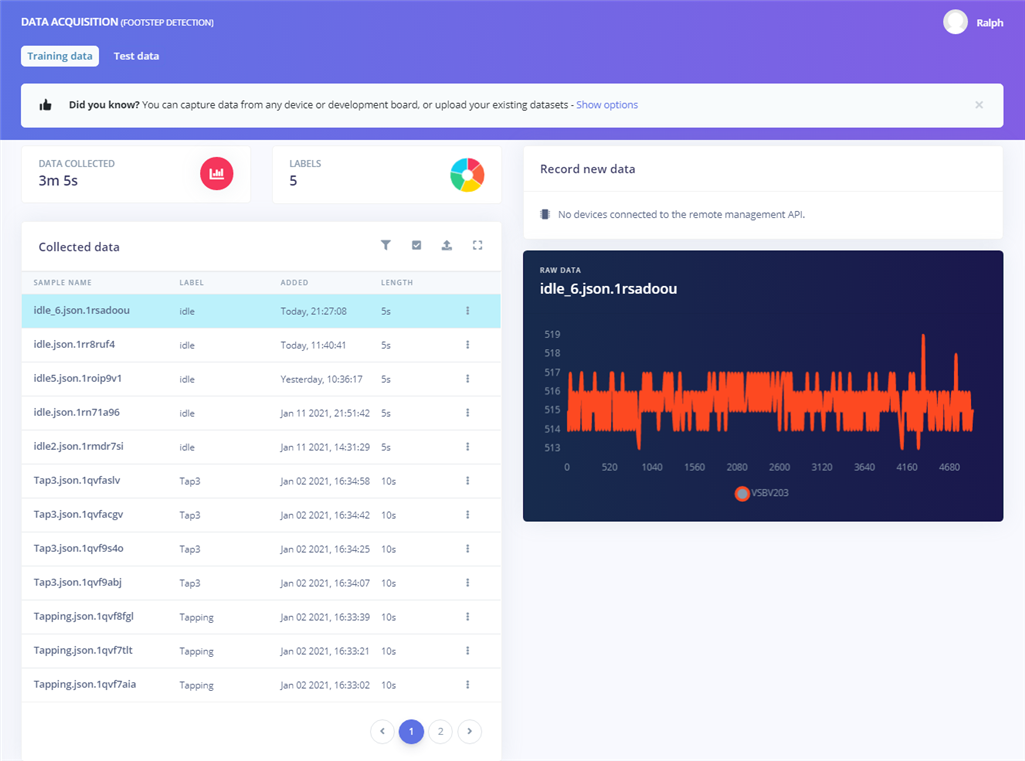Open the options menu for idle_6.json.1rsadoou

tap(467, 311)
